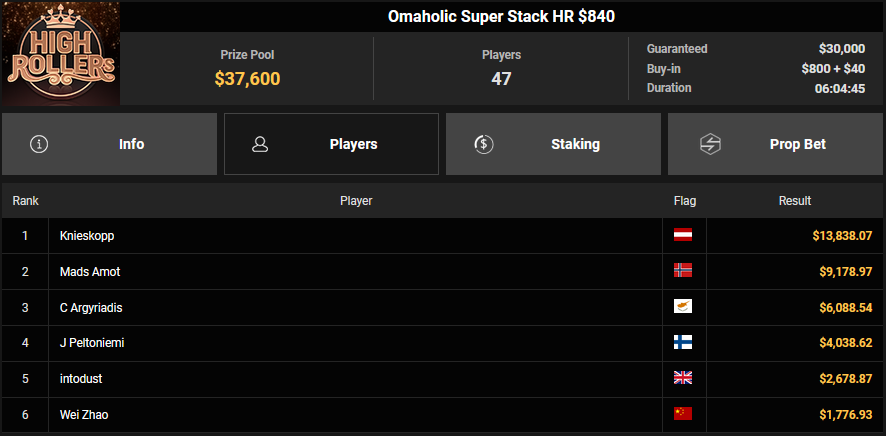Click the Player column header
The height and width of the screenshot is (436, 886).
point(356,201)
